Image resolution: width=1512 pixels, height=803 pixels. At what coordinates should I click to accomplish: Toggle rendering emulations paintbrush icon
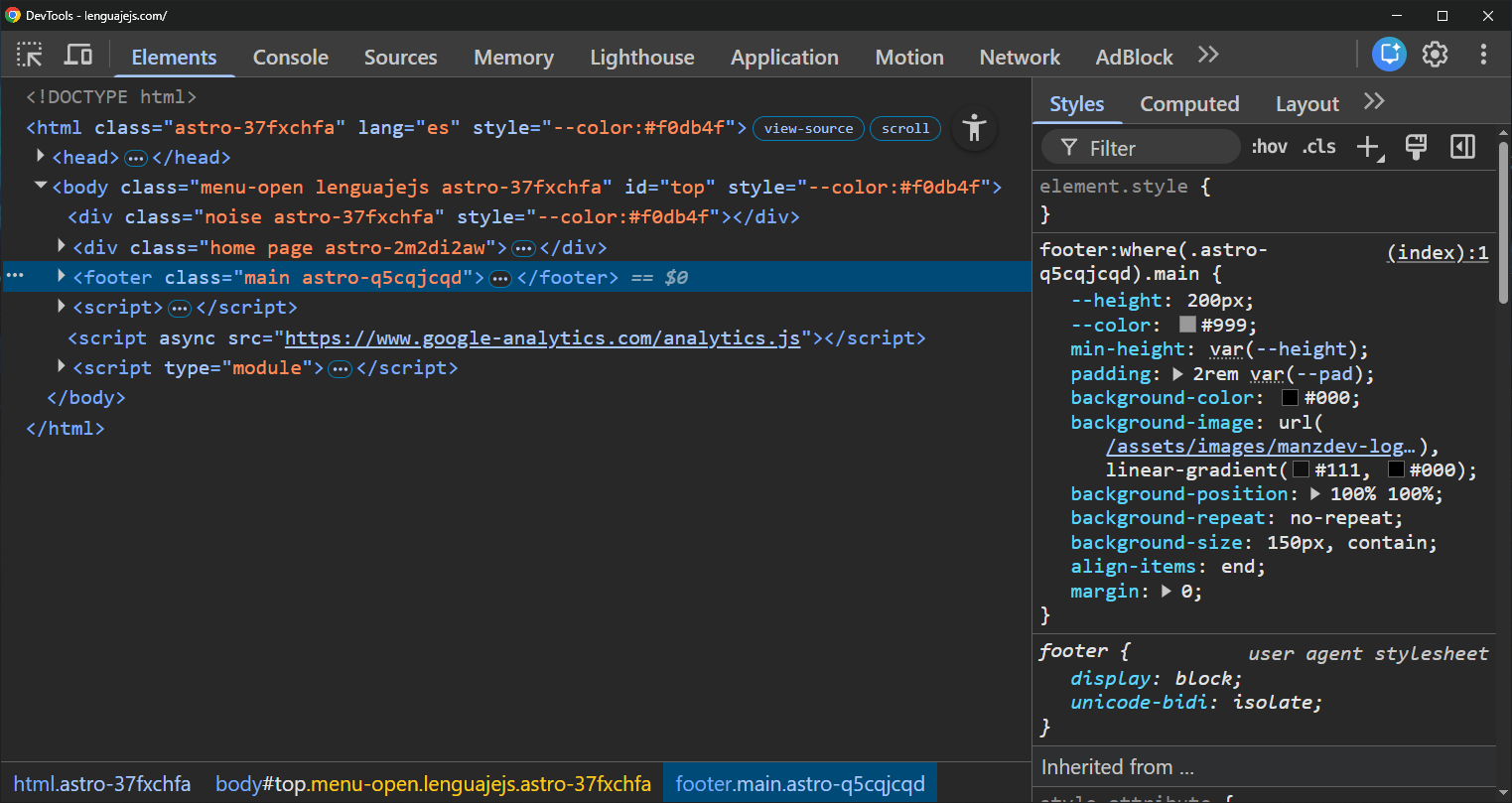1417,148
